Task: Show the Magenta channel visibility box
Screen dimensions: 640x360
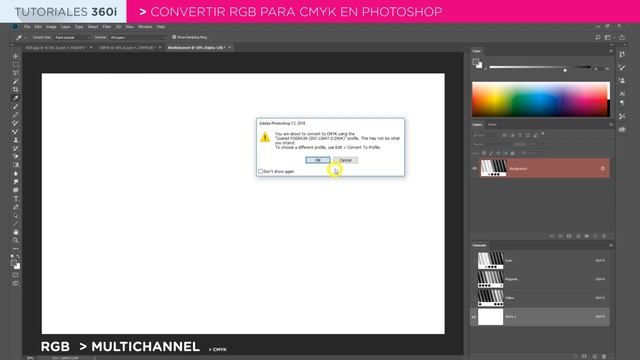Action: click(x=474, y=279)
